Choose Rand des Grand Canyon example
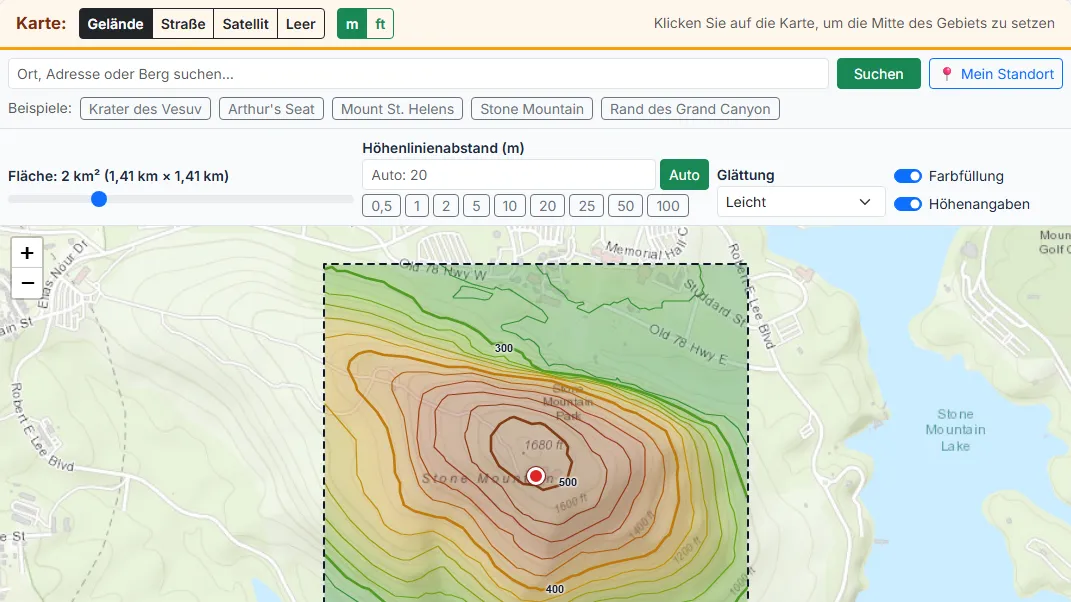 coord(690,109)
